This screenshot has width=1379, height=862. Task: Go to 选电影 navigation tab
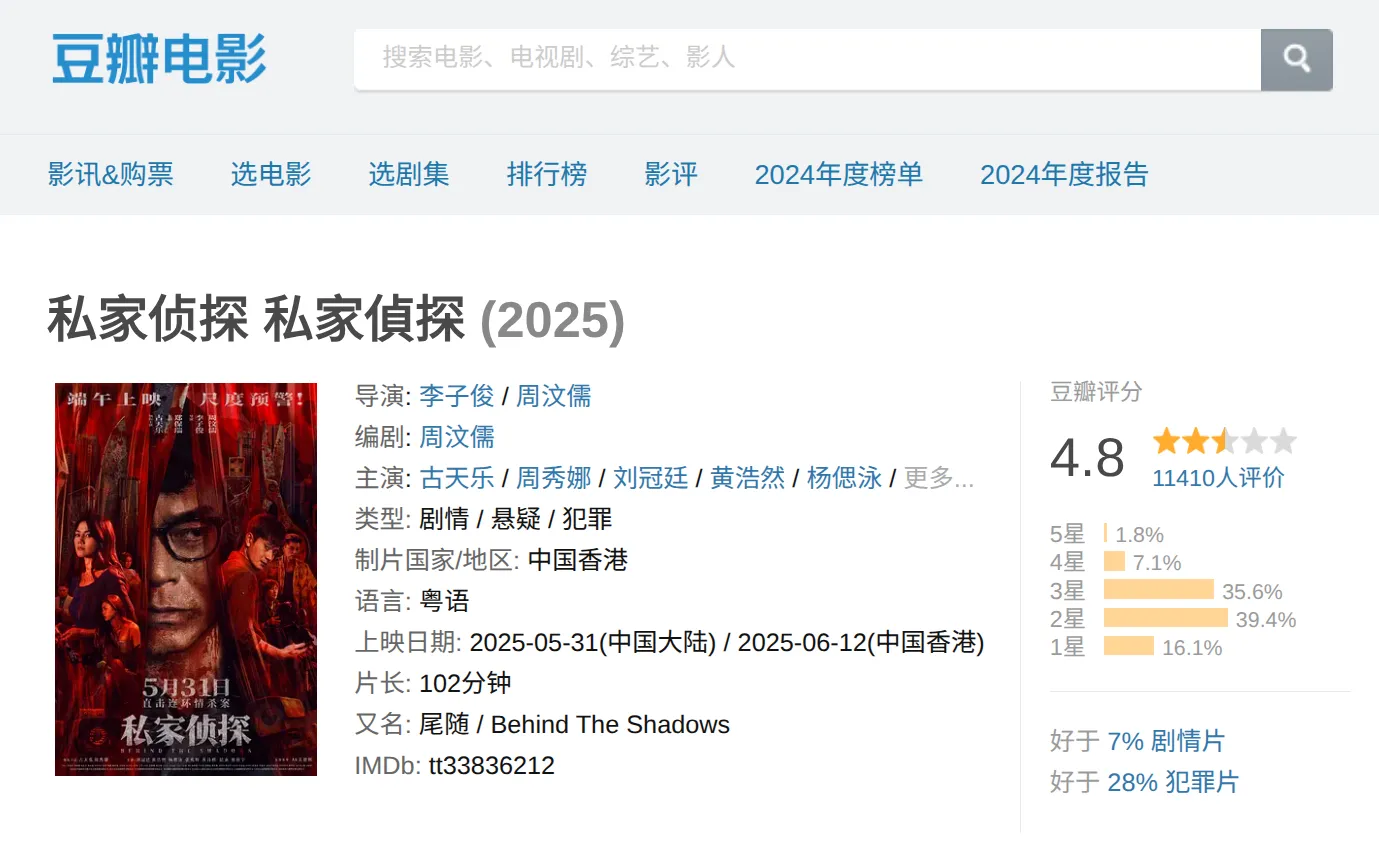pos(271,174)
